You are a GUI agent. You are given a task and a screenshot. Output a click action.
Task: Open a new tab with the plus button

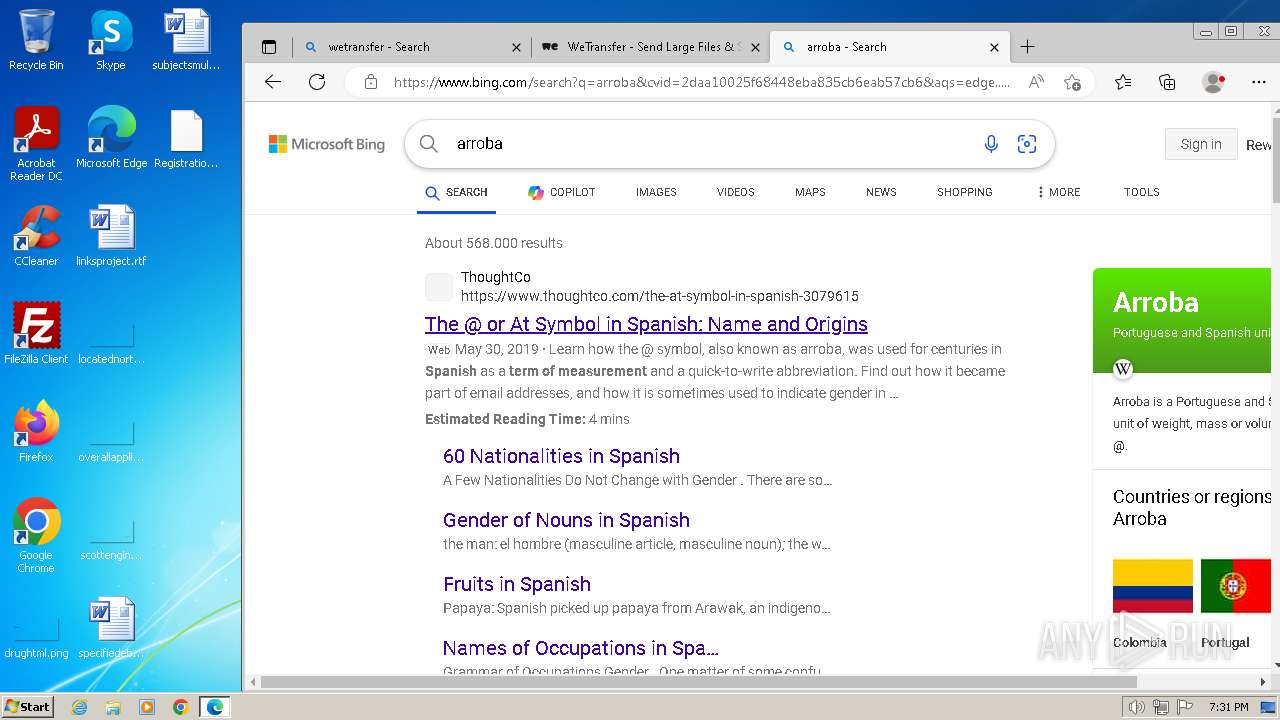[x=1027, y=47]
